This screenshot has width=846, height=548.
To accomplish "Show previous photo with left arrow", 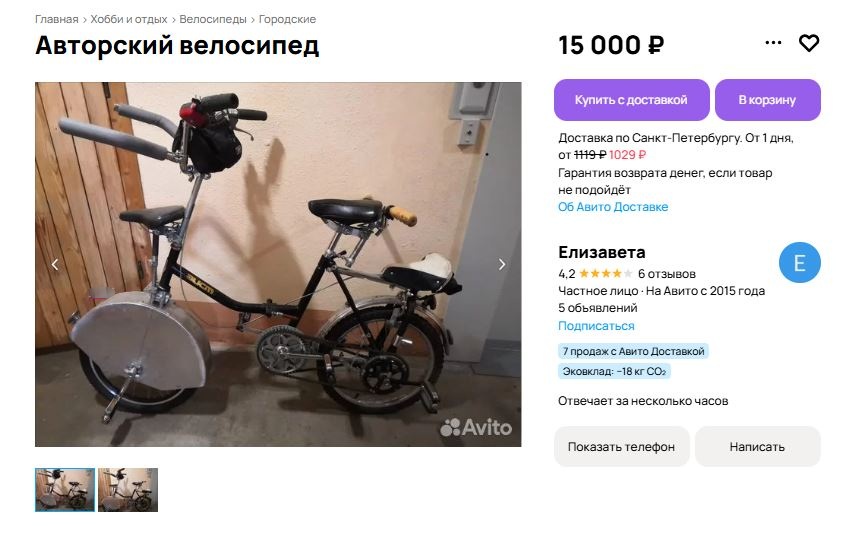I will pos(55,264).
